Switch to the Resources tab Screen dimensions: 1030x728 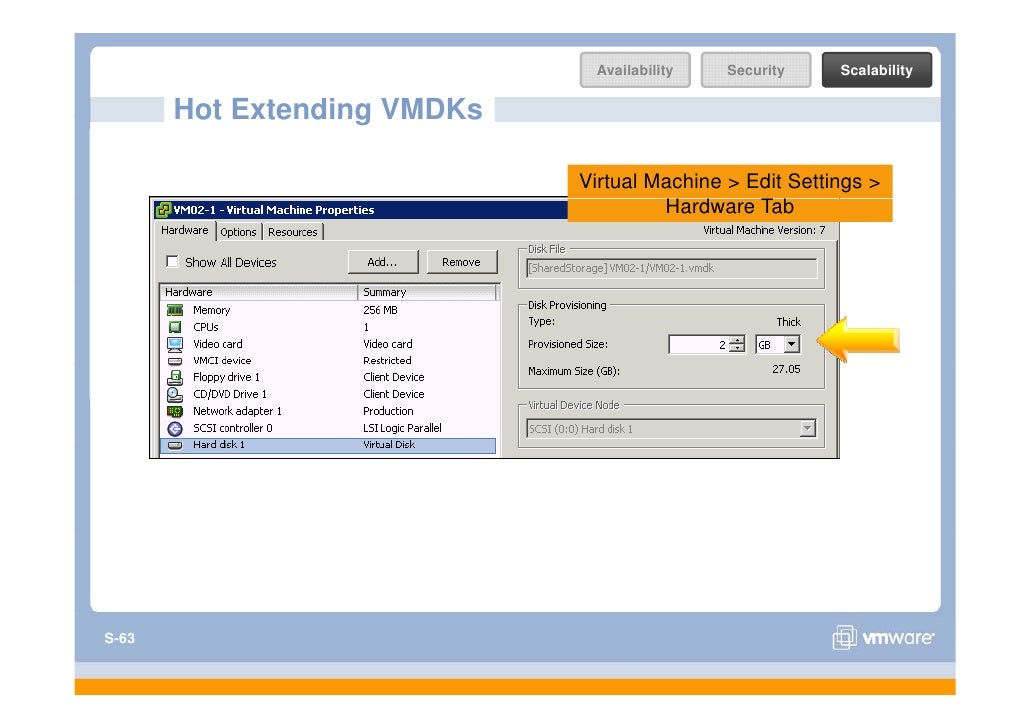click(292, 232)
